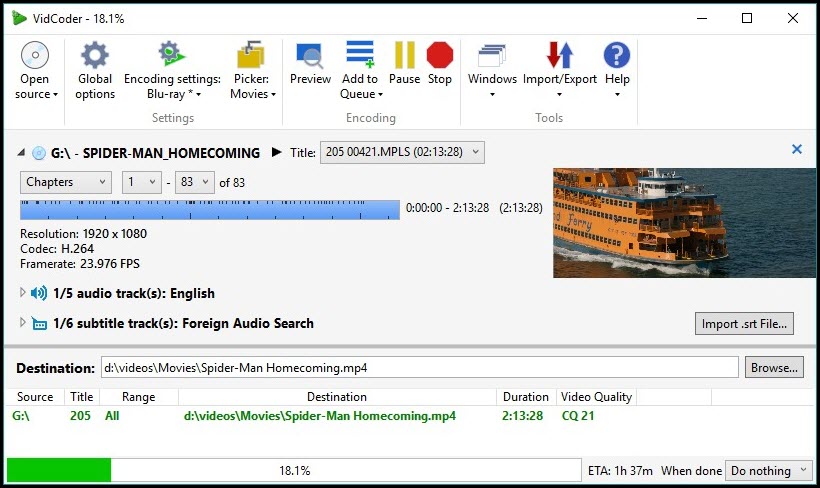Click the 1/5 audio track(s): English label
This screenshot has height=488, width=820.
point(134,293)
